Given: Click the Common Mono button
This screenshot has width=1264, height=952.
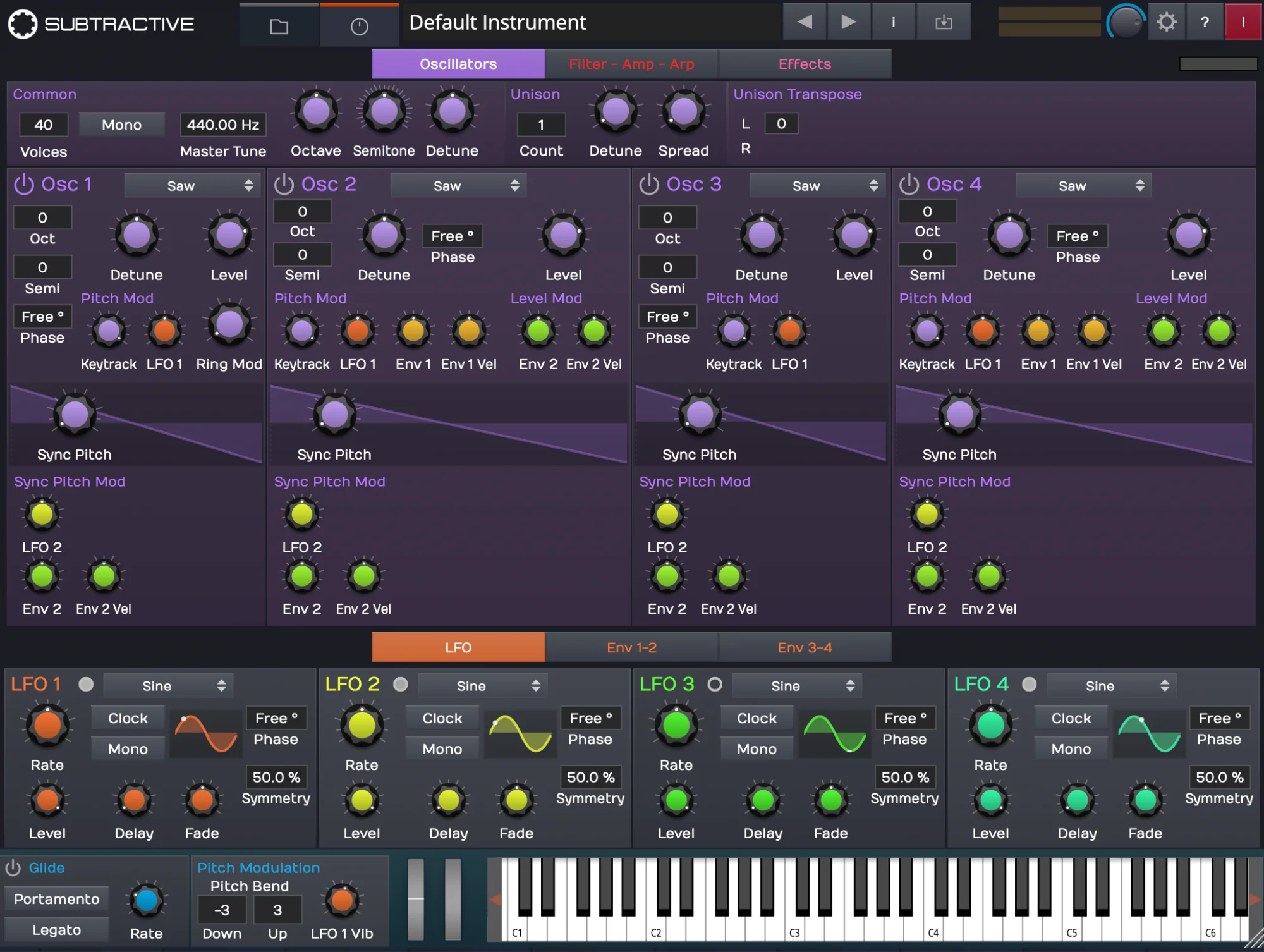Looking at the screenshot, I should click(x=121, y=125).
